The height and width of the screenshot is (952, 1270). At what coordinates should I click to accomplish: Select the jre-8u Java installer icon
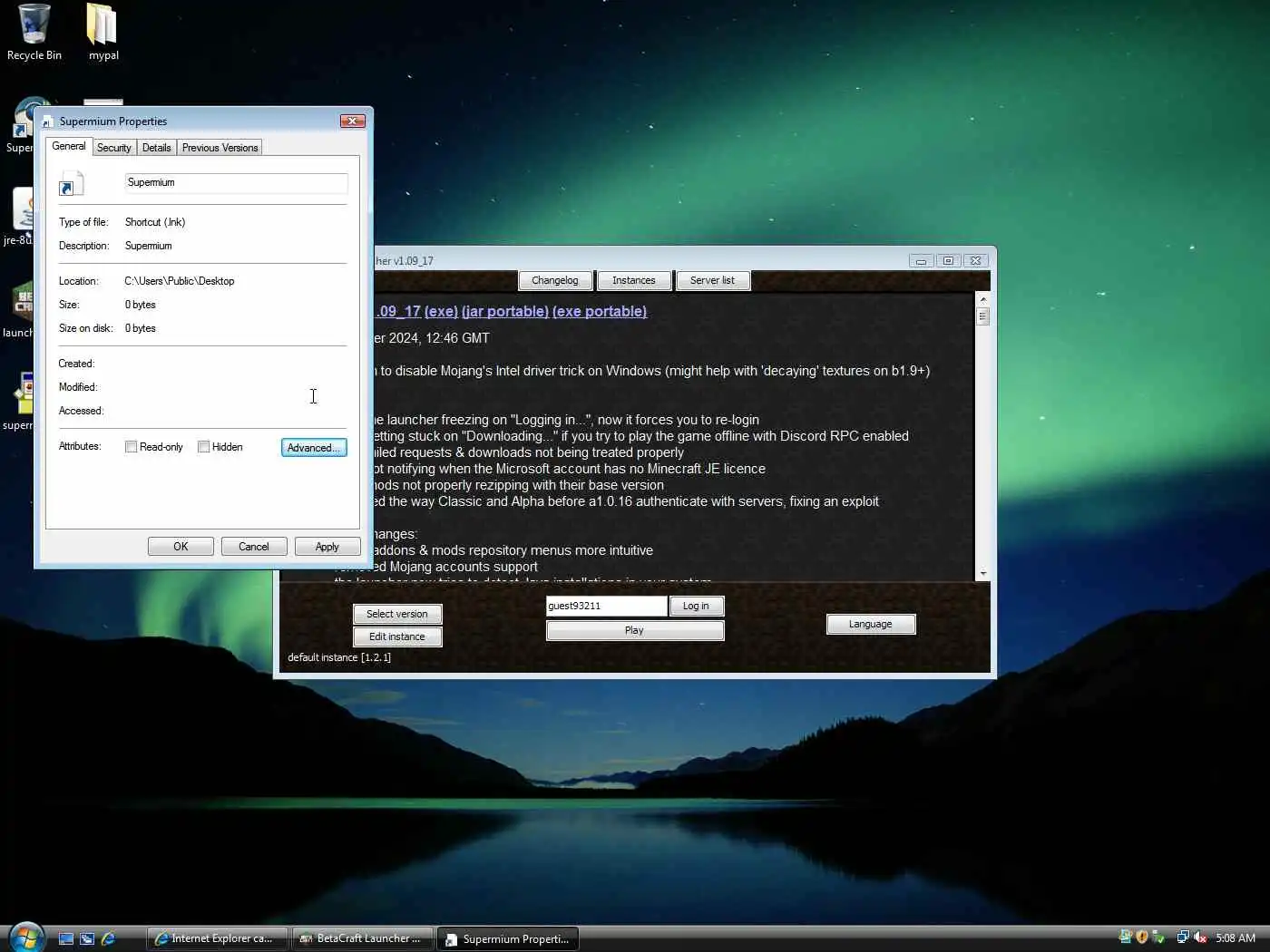(x=17, y=218)
